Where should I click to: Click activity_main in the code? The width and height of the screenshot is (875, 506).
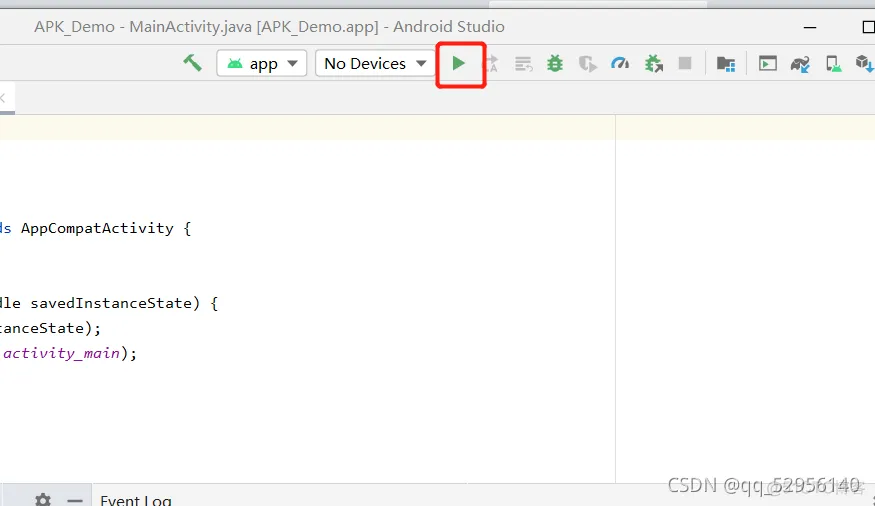pyautogui.click(x=61, y=353)
